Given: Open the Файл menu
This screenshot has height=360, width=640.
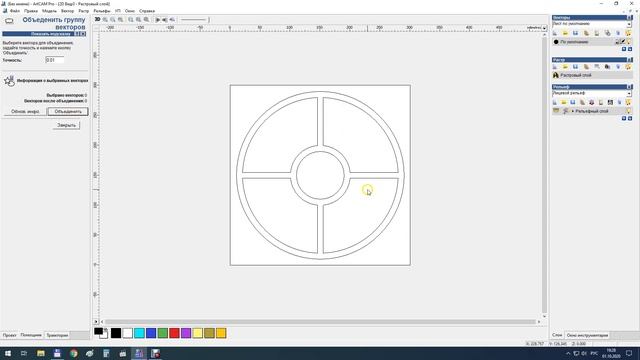Looking at the screenshot, I should point(15,11).
